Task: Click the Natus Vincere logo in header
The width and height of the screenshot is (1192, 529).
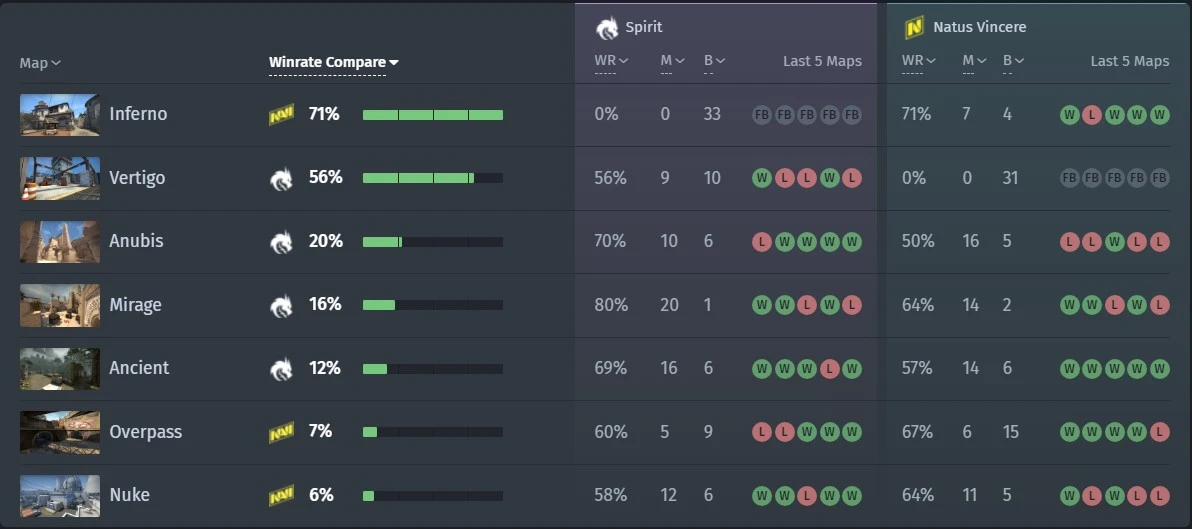Action: (x=914, y=27)
